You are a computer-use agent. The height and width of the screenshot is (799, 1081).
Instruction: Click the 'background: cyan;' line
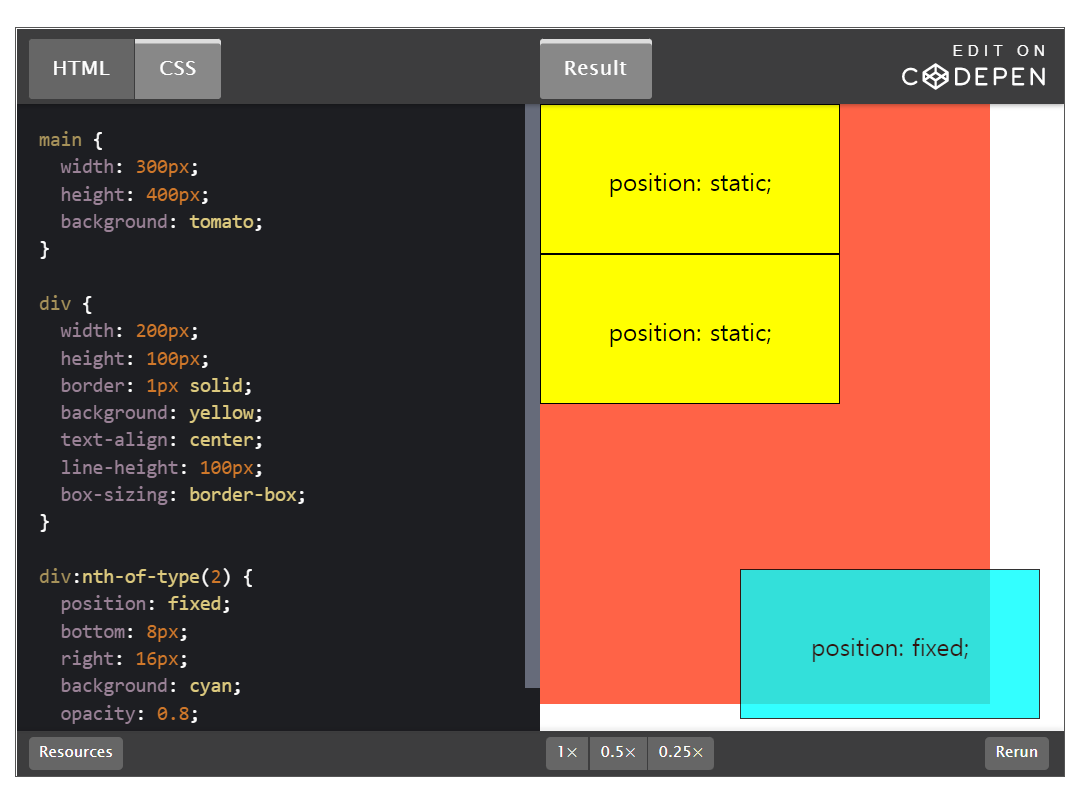pos(151,686)
